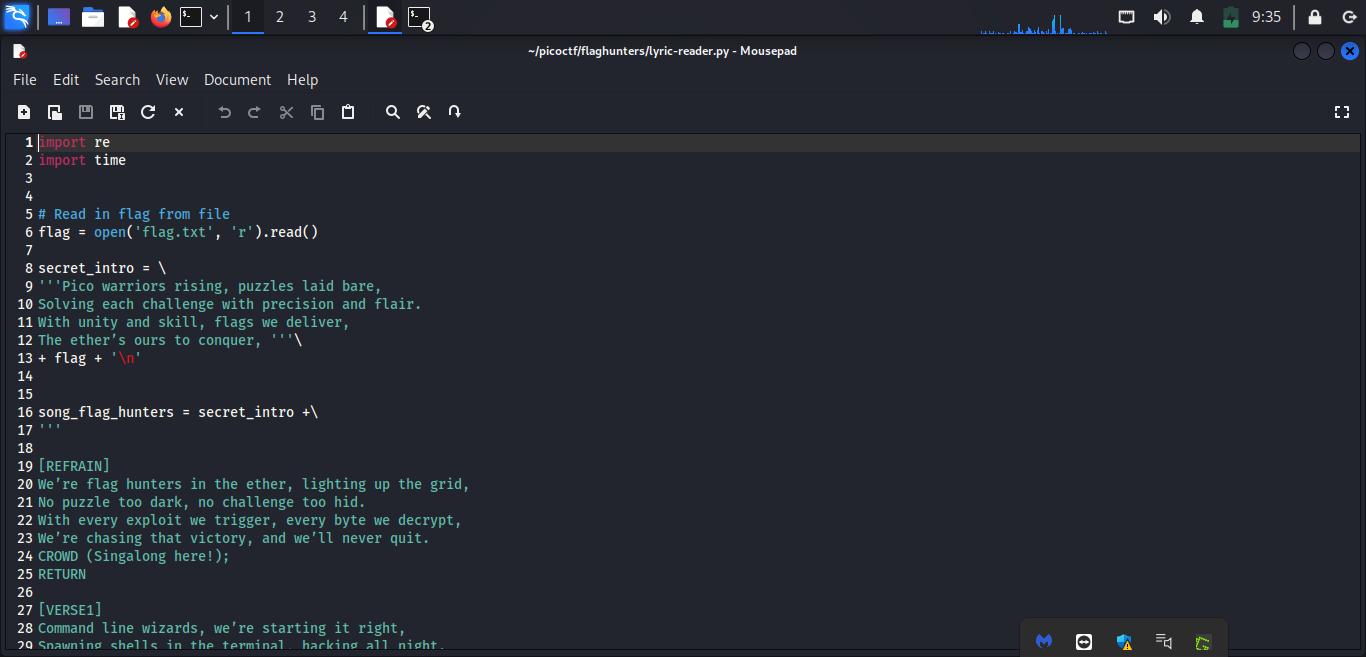Open the Kali applications menu
This screenshot has height=657, width=1366.
[x=18, y=17]
